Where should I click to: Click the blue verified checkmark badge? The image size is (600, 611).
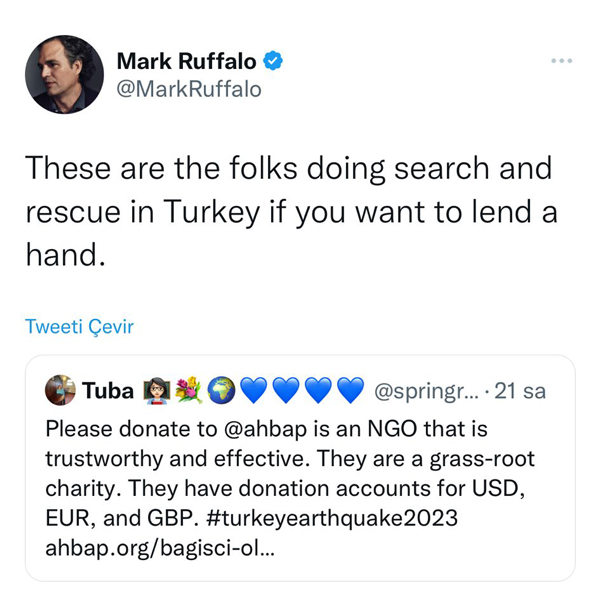tap(273, 61)
